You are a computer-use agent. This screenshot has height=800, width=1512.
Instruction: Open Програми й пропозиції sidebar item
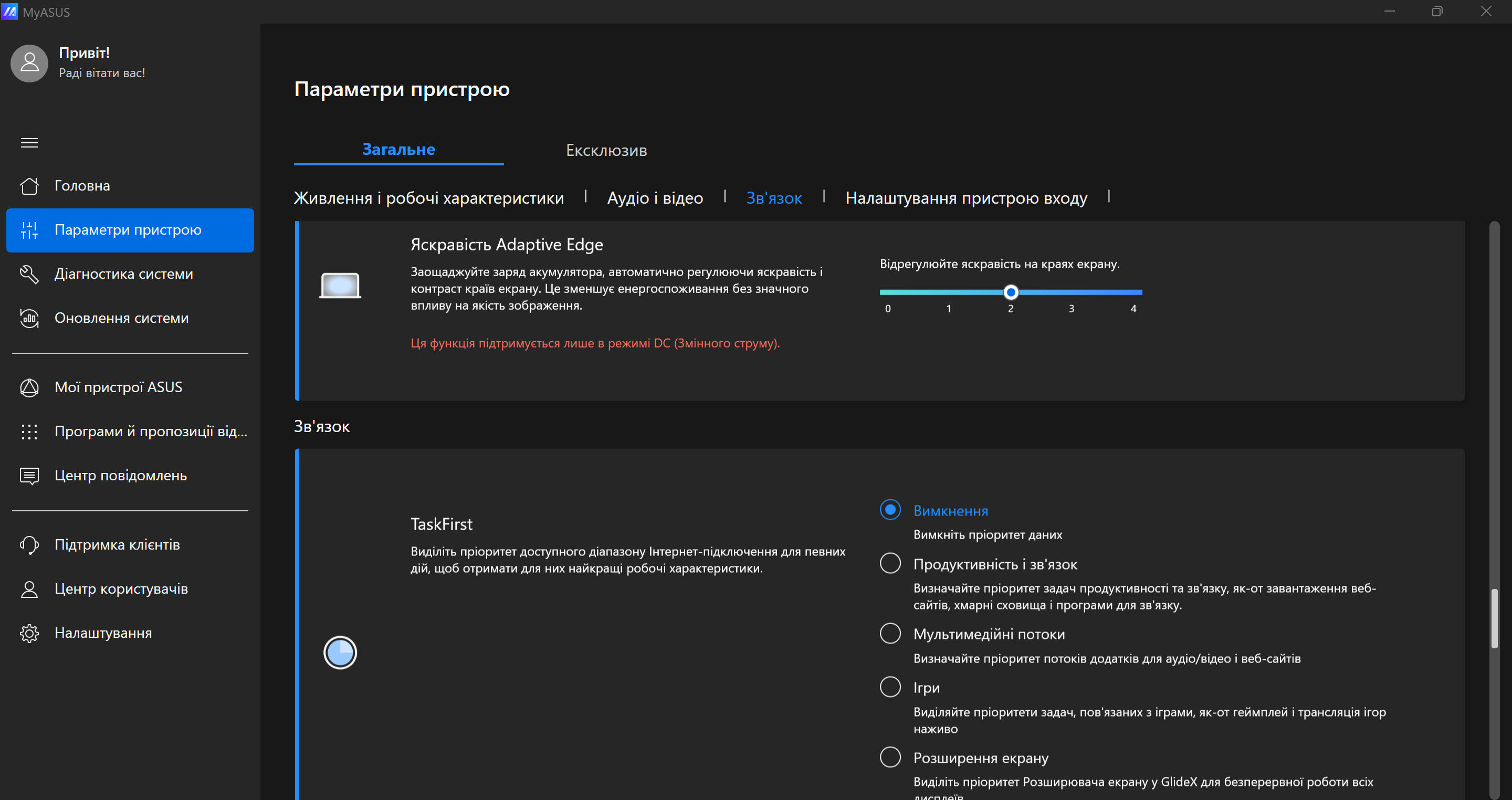pyautogui.click(x=150, y=431)
